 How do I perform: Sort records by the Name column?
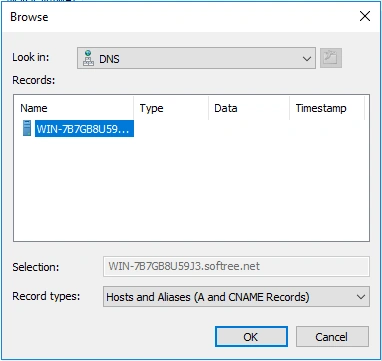tap(74, 108)
